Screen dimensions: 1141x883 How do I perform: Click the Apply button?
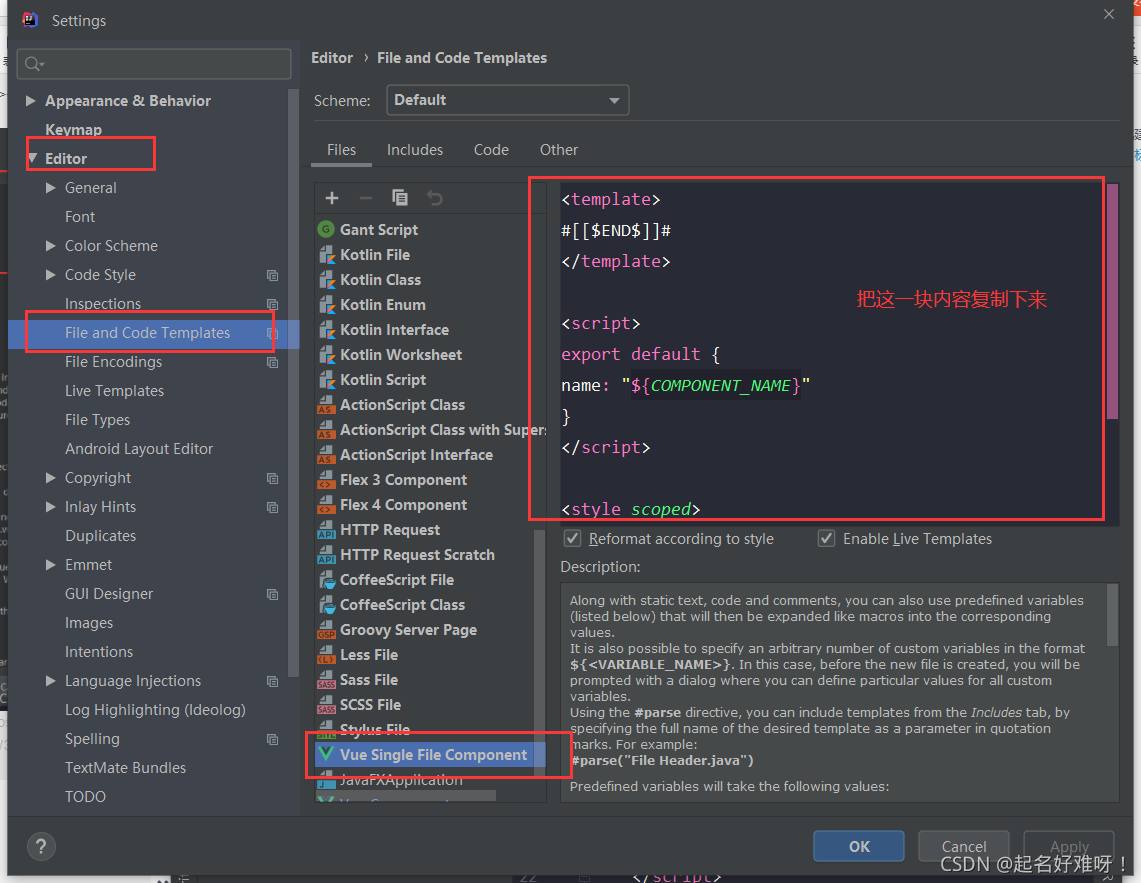coord(1069,846)
